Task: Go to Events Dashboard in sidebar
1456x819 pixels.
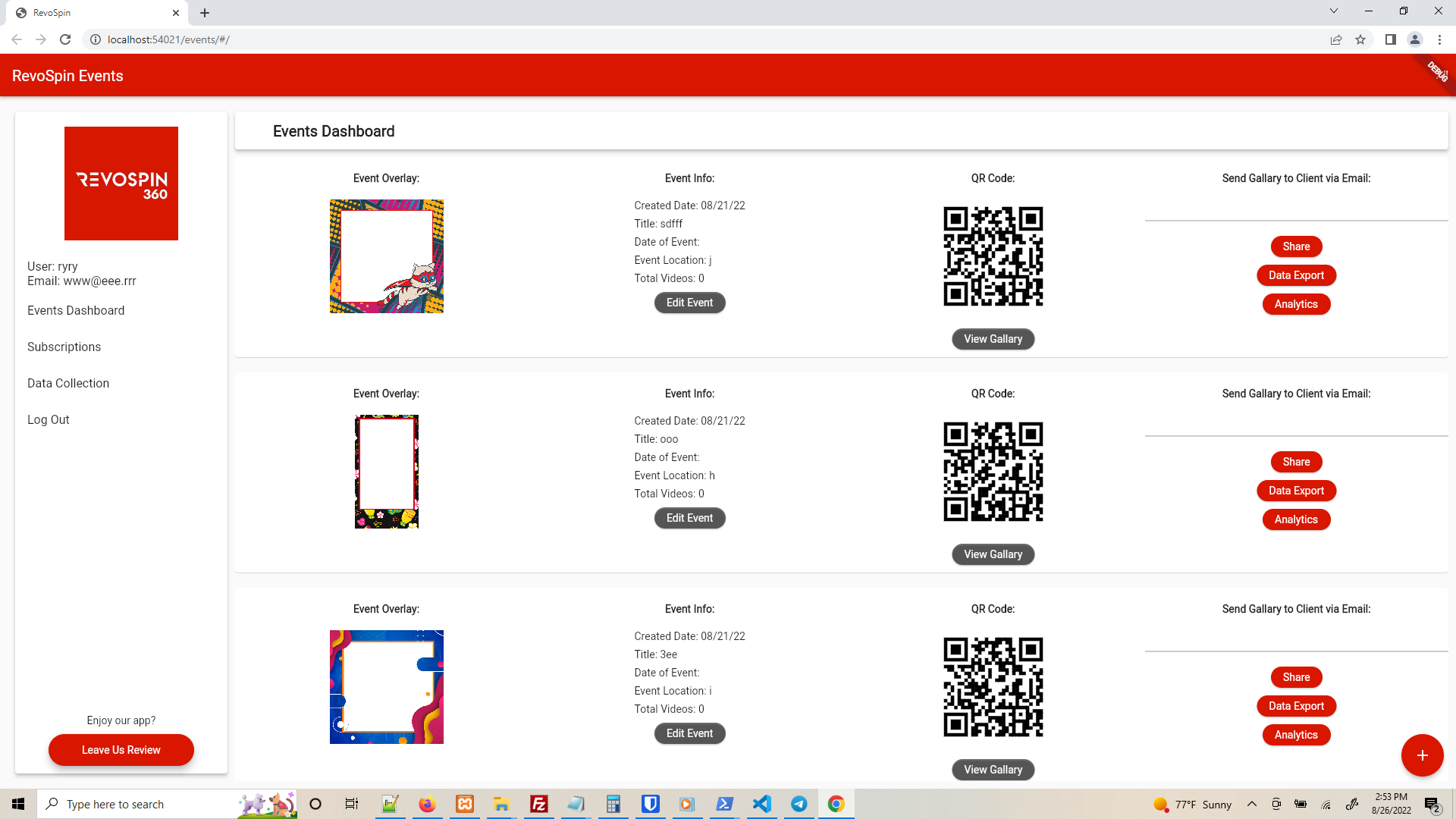Action: pos(76,310)
